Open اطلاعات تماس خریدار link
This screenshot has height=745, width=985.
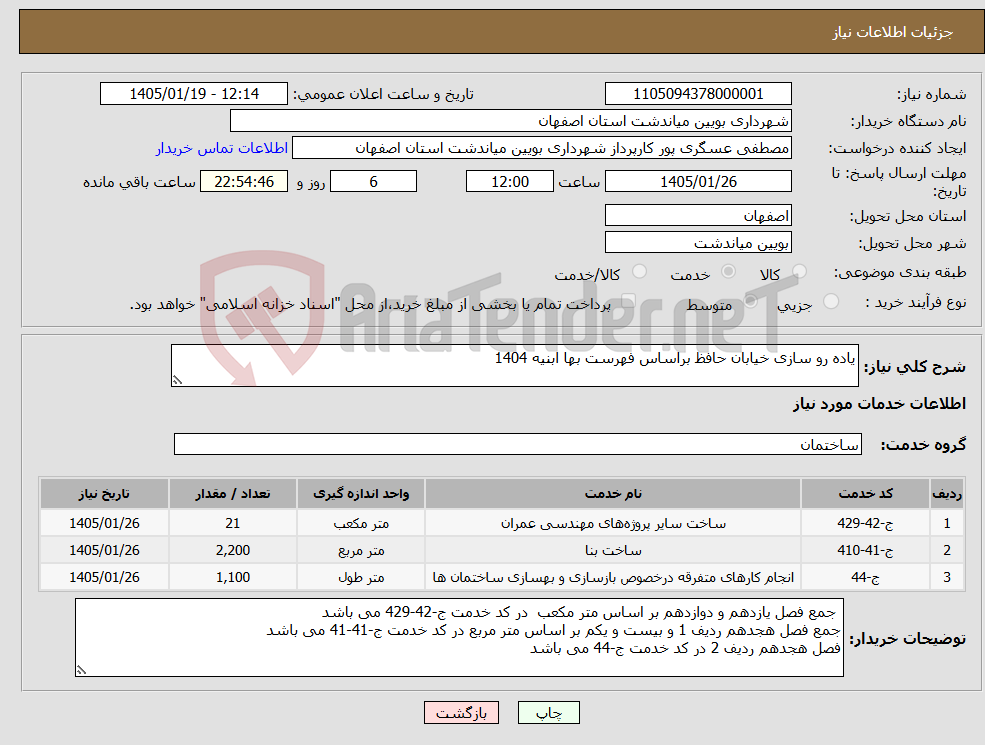[x=222, y=148]
